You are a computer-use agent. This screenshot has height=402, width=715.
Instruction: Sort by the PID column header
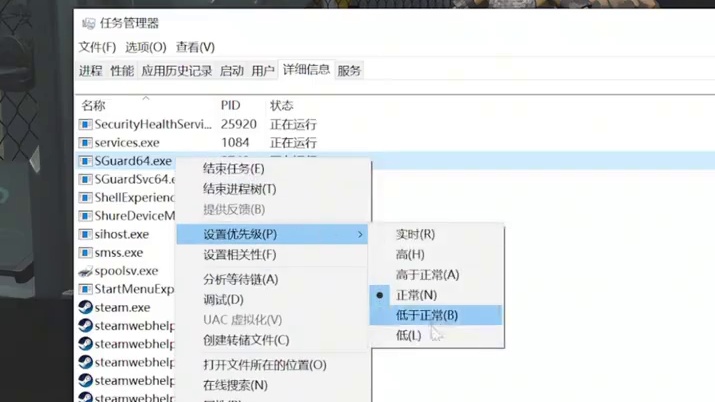click(x=231, y=105)
